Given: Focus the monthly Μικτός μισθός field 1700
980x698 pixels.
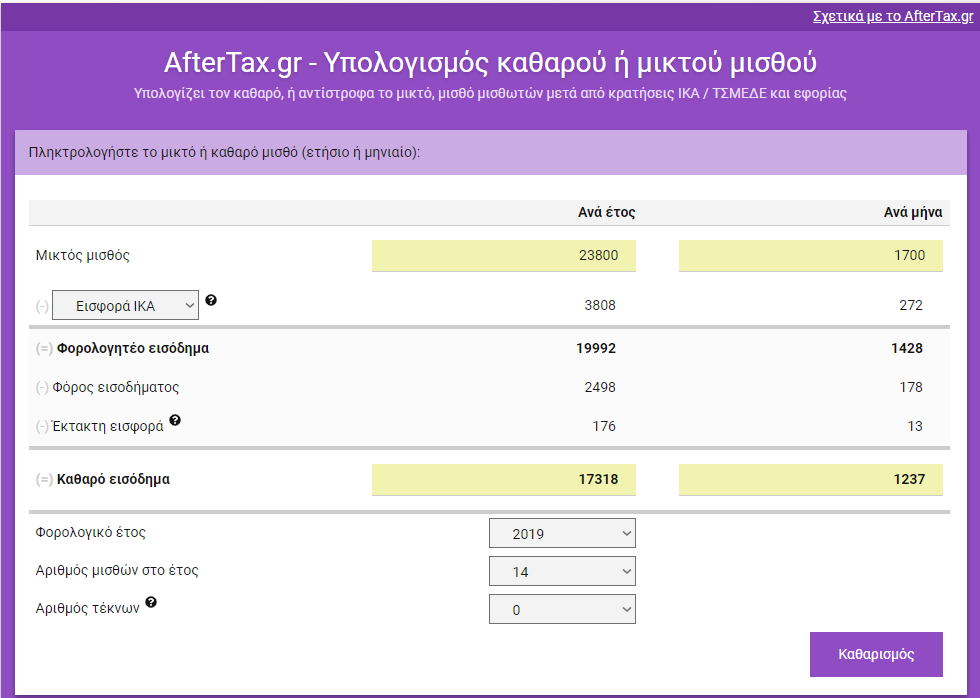Looking at the screenshot, I should (811, 256).
